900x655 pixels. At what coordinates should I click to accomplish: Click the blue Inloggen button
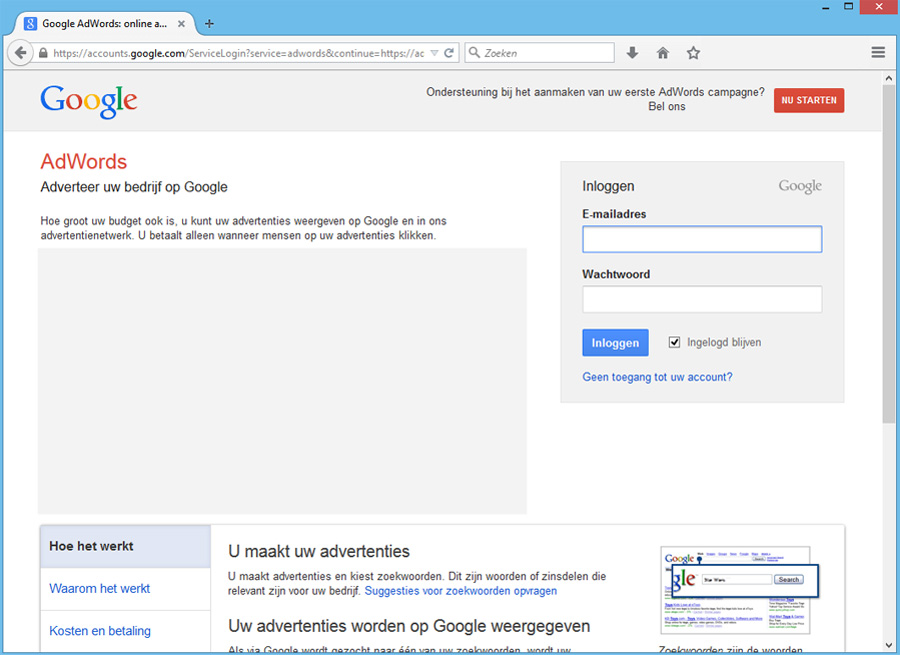coord(615,343)
